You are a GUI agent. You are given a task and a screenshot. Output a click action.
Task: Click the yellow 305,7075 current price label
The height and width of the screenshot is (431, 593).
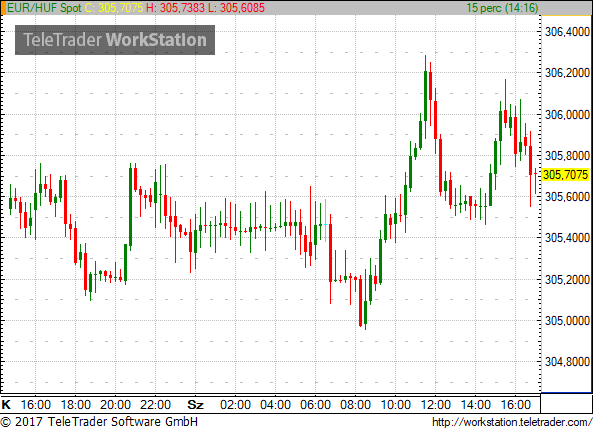pyautogui.click(x=566, y=175)
